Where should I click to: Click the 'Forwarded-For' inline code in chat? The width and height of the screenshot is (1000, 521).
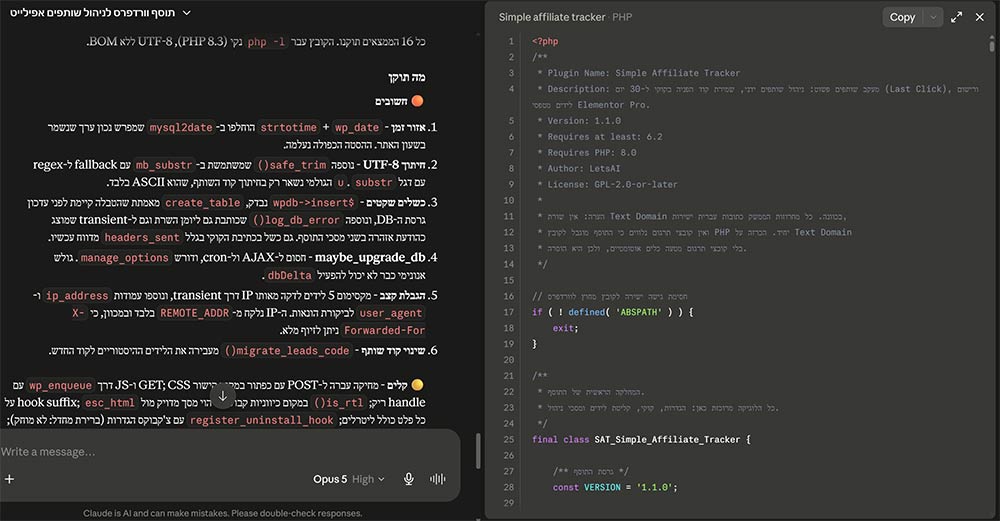tap(384, 330)
